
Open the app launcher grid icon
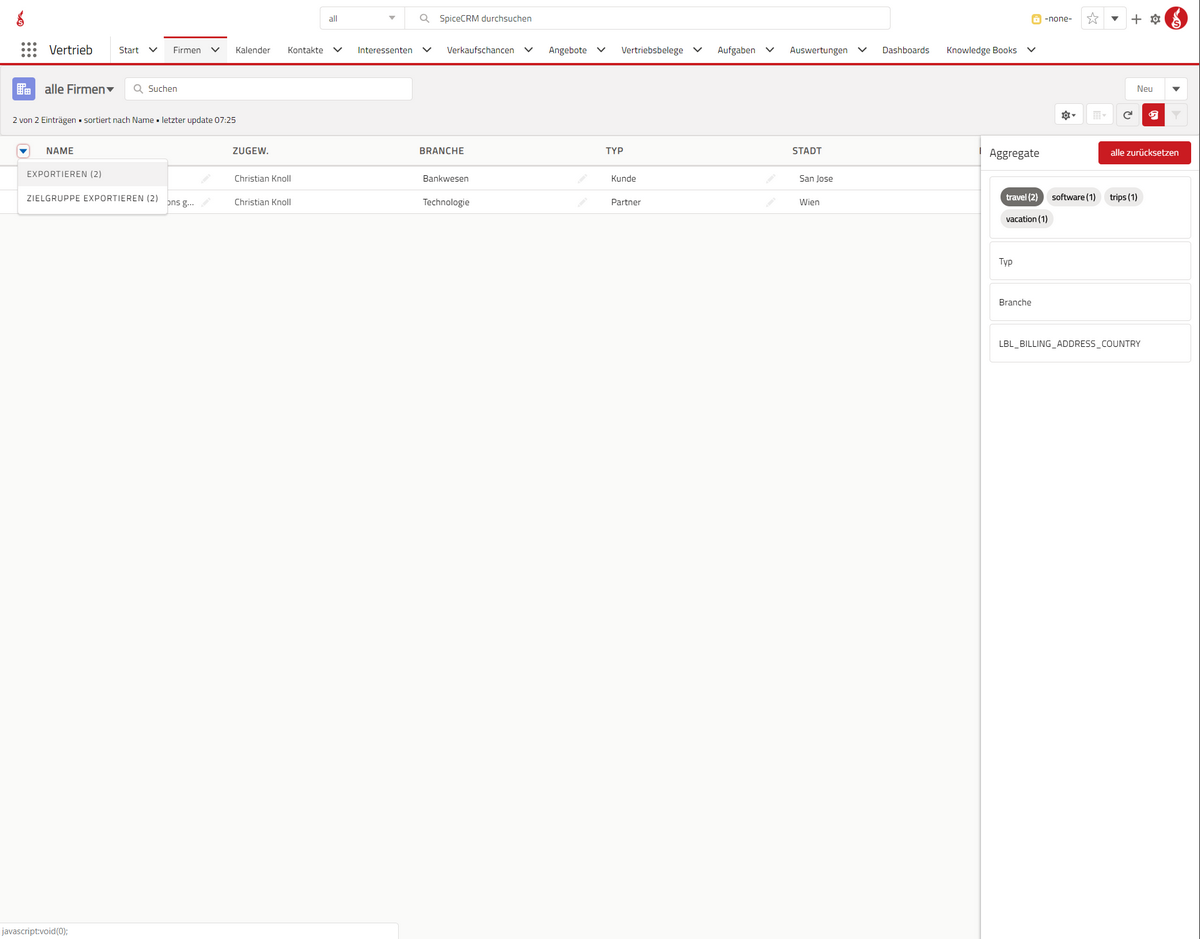(x=29, y=50)
